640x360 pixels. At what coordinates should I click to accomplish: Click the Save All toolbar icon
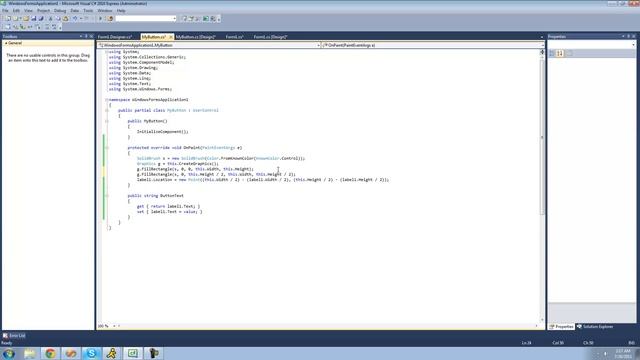(x=41, y=18)
